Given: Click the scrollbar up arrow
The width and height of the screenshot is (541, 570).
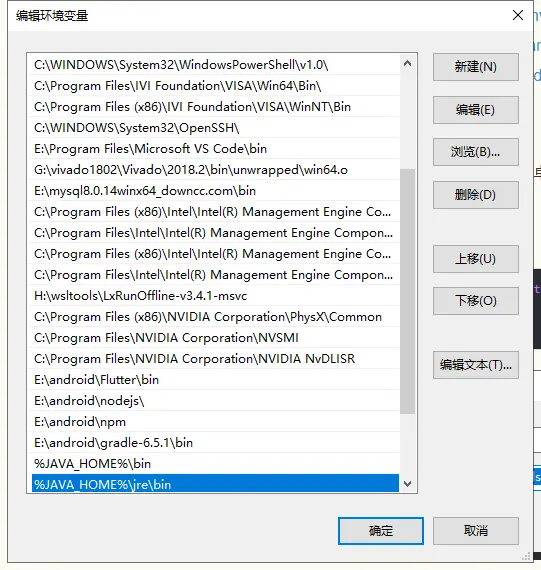Looking at the screenshot, I should click(x=408, y=64).
